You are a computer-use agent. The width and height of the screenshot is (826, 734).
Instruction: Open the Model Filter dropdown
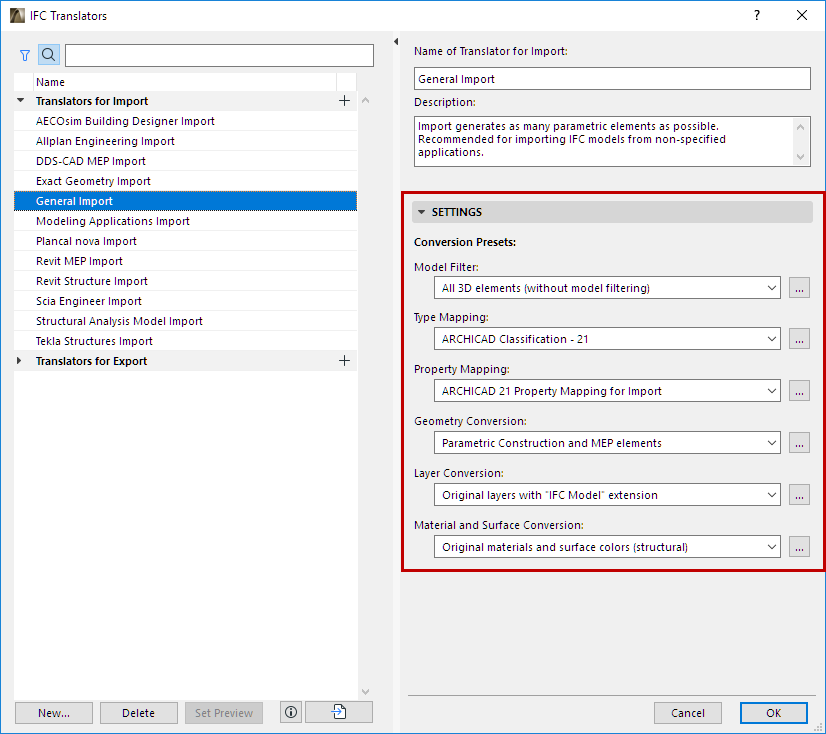coord(607,288)
